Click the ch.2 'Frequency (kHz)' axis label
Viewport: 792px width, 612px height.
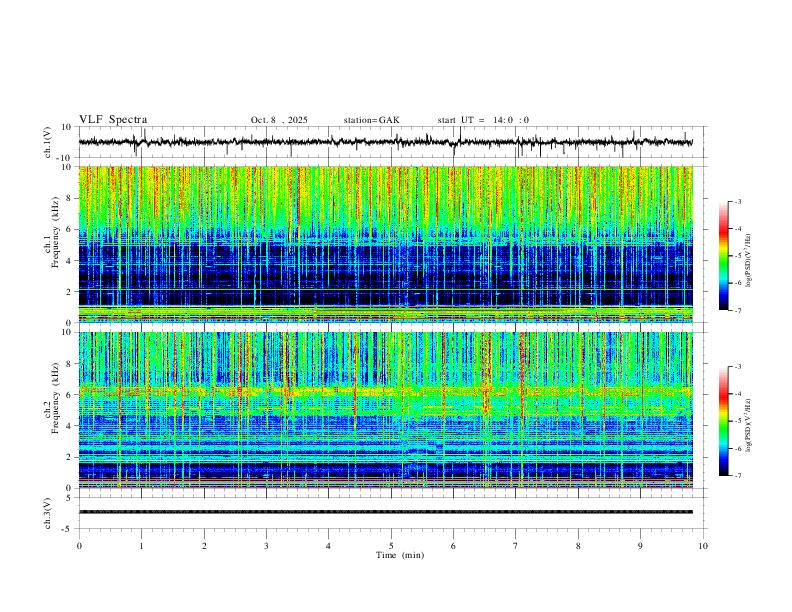55,398
